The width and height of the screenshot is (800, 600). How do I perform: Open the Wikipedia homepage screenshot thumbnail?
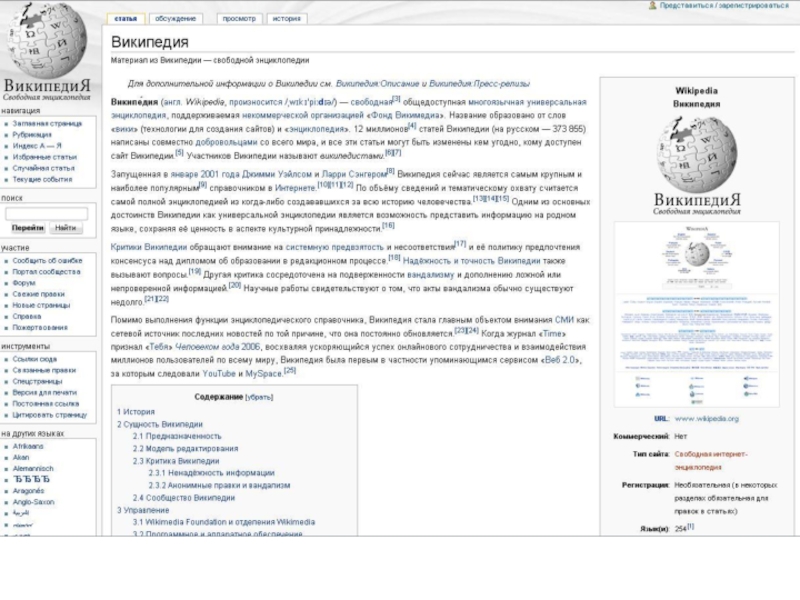[x=697, y=314]
